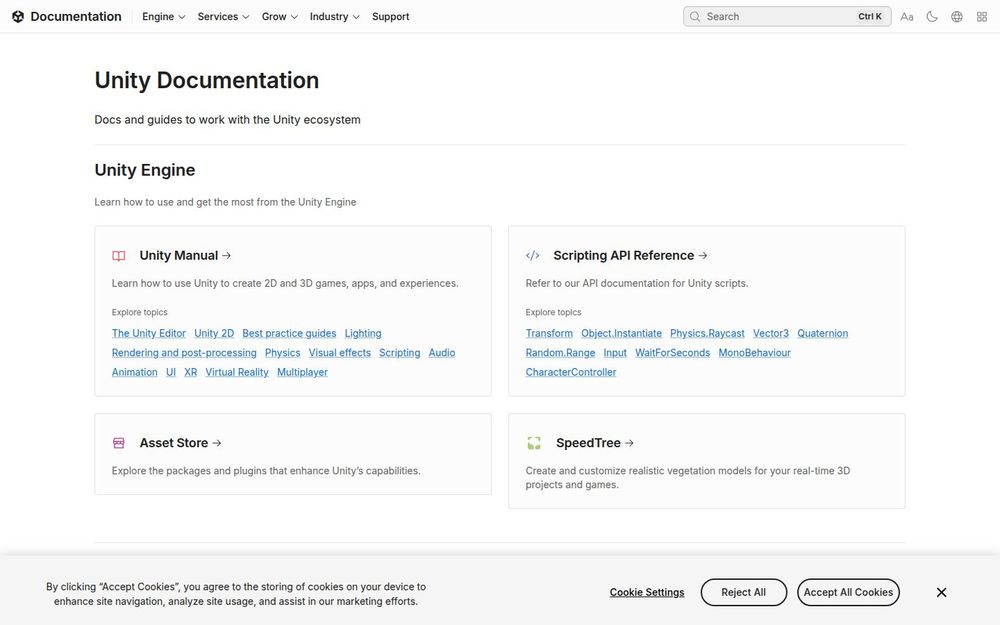Click the Asset Store shop icon
Viewport: 1000px width, 625px height.
(119, 443)
